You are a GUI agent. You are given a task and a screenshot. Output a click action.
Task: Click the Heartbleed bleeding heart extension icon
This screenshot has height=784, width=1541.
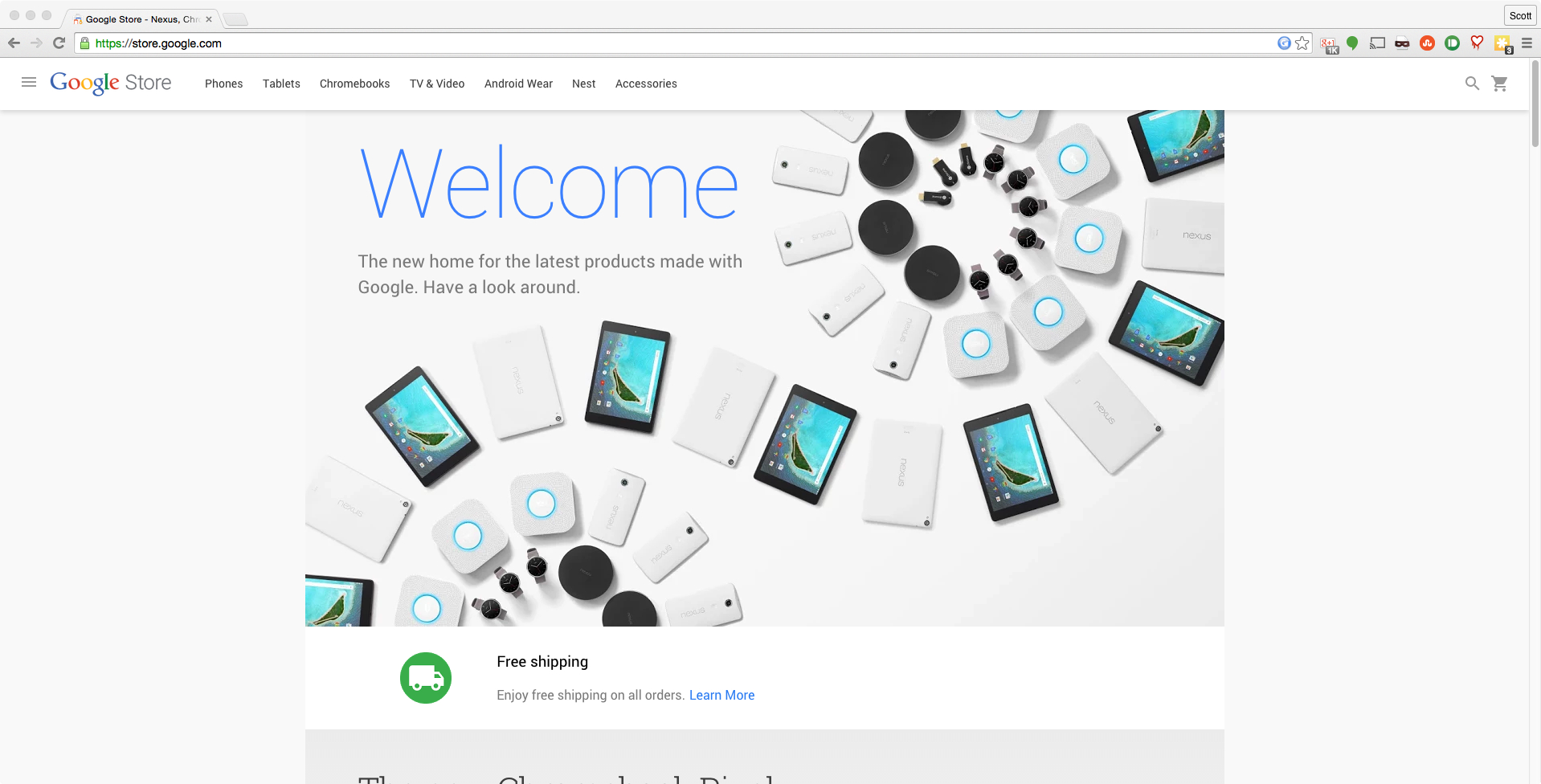click(1477, 43)
